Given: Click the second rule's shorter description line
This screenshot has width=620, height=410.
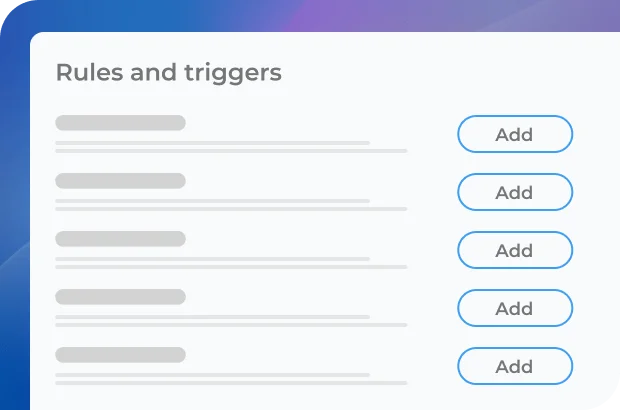Looking at the screenshot, I should pyautogui.click(x=212, y=201).
